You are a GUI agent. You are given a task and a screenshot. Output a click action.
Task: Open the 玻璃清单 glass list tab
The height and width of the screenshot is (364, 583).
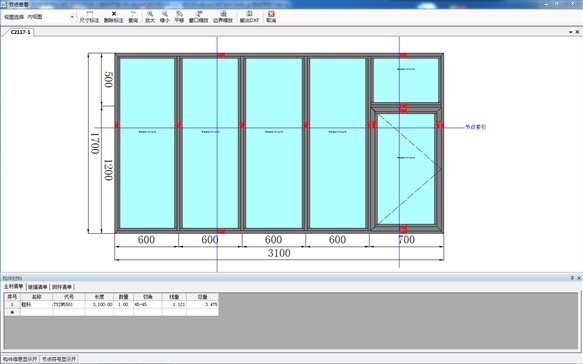tap(38, 287)
